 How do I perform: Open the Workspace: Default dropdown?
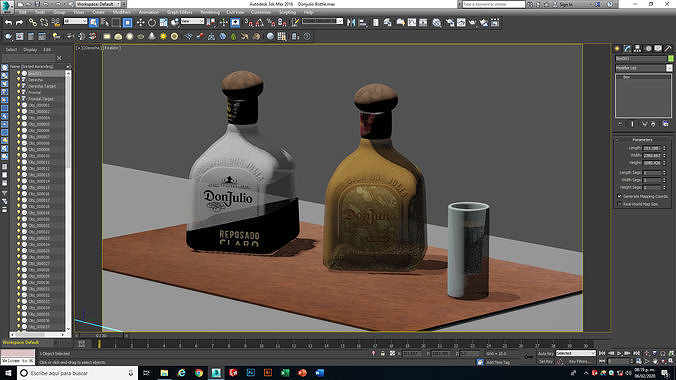98,4
